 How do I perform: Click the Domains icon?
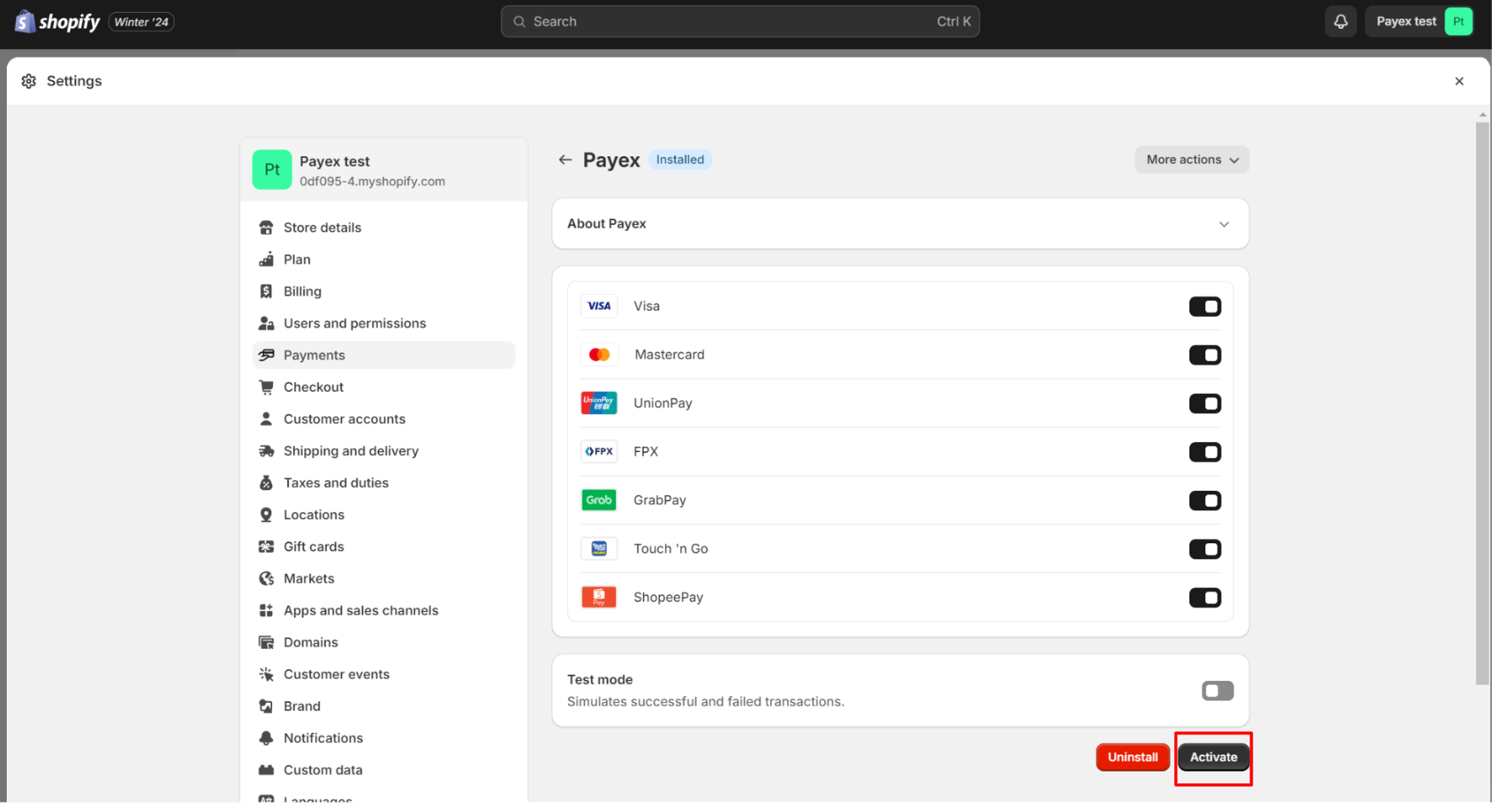[266, 642]
